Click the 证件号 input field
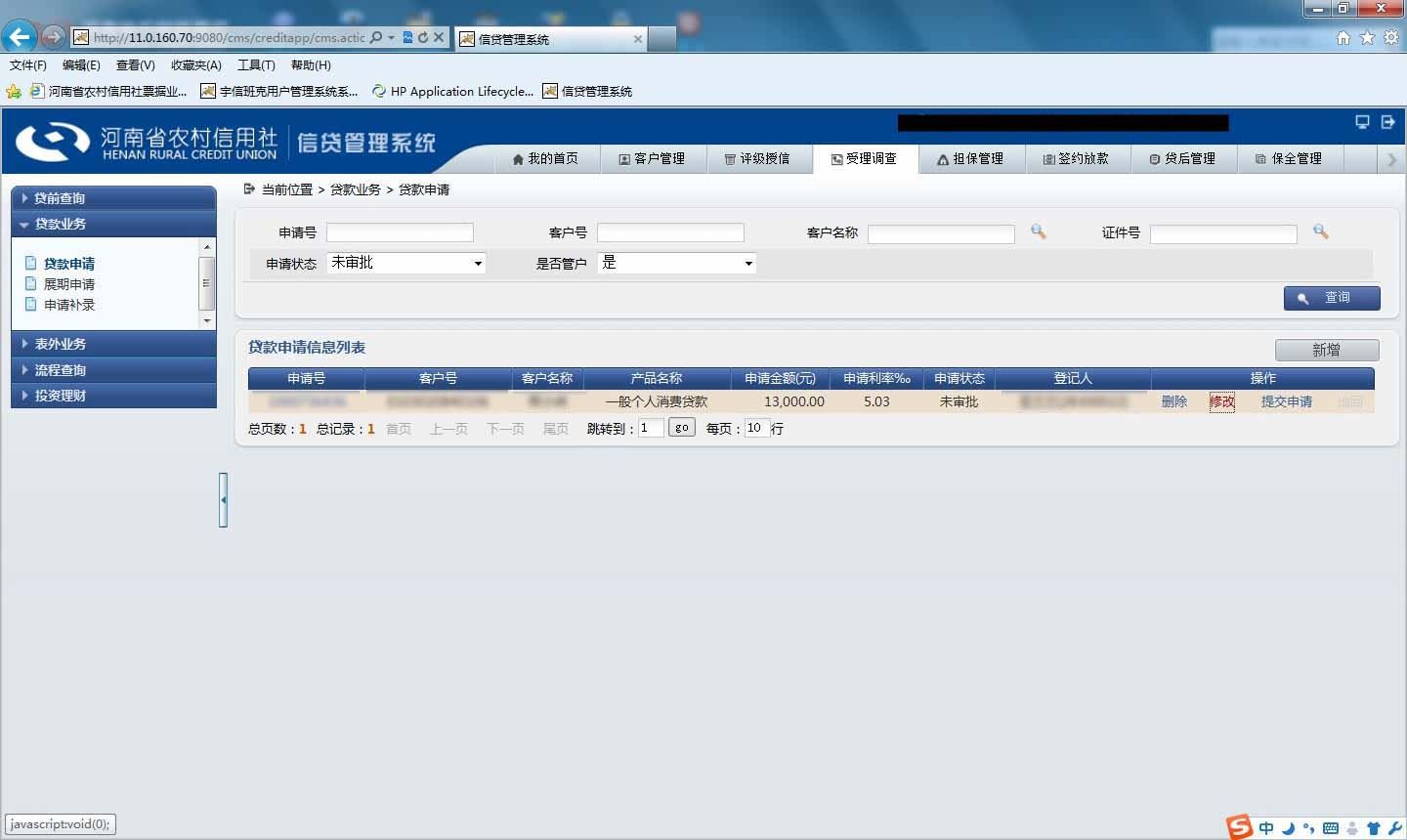The image size is (1407, 840). (x=1223, y=233)
